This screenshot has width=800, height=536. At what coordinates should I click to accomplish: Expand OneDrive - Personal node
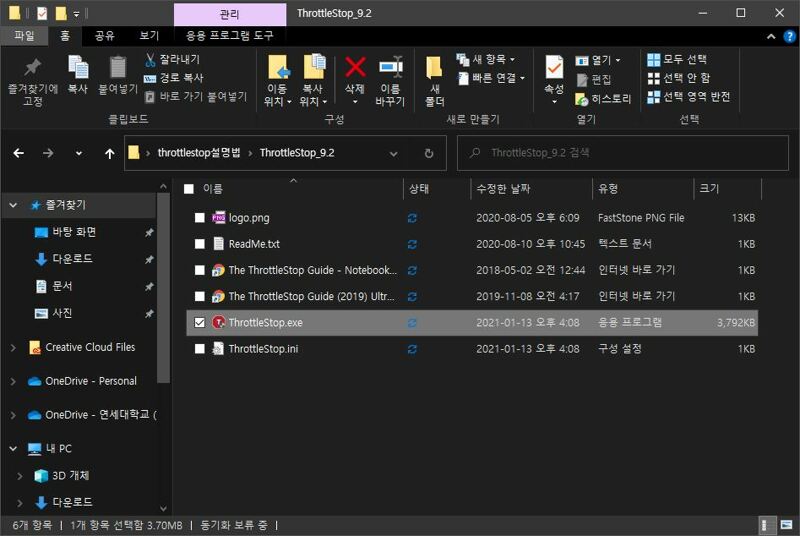pos(13,381)
